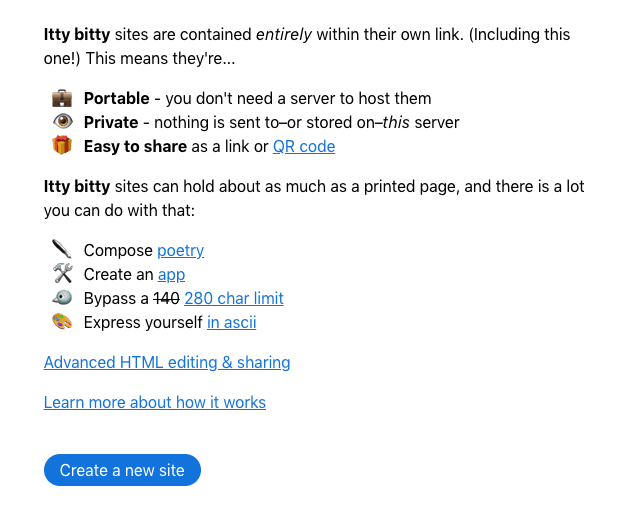Click the Create a new site button
The height and width of the screenshot is (512, 626).
[x=122, y=470]
